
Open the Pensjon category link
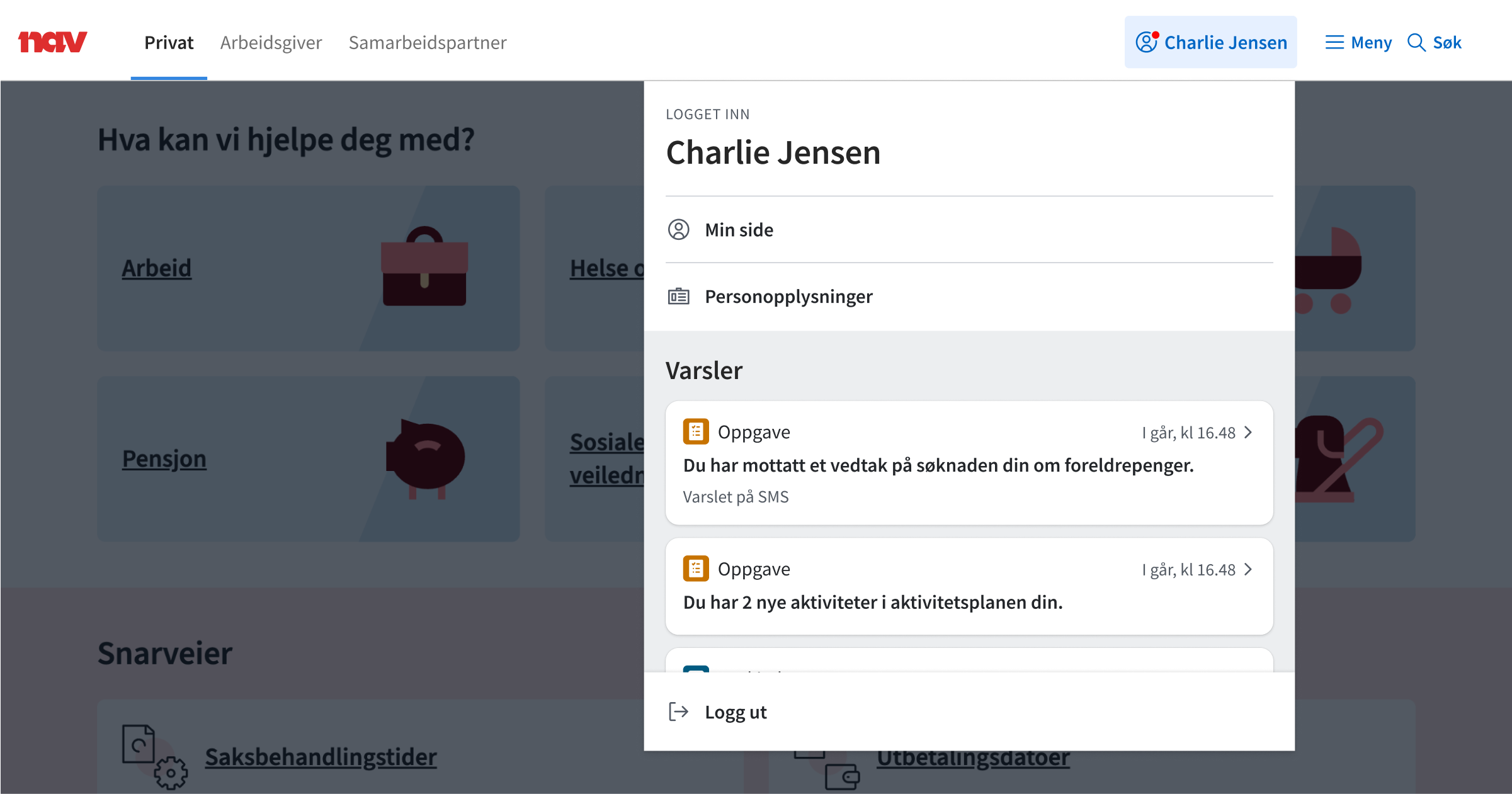164,459
